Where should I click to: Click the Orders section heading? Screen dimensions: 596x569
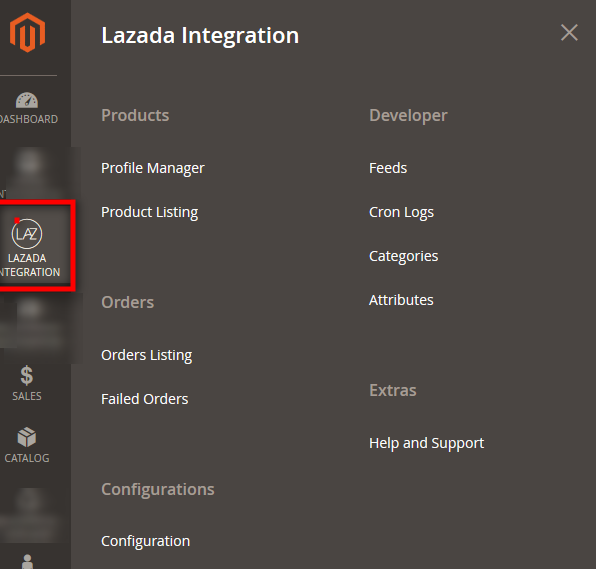127,303
